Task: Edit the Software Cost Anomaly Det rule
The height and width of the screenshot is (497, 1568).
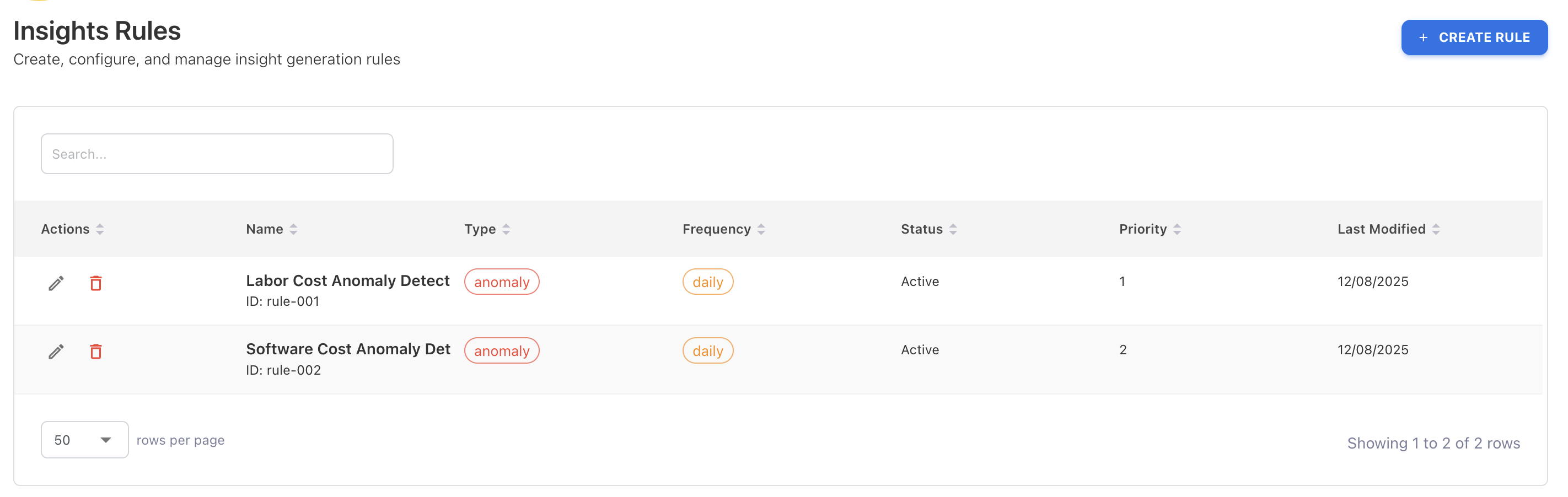Action: (56, 352)
